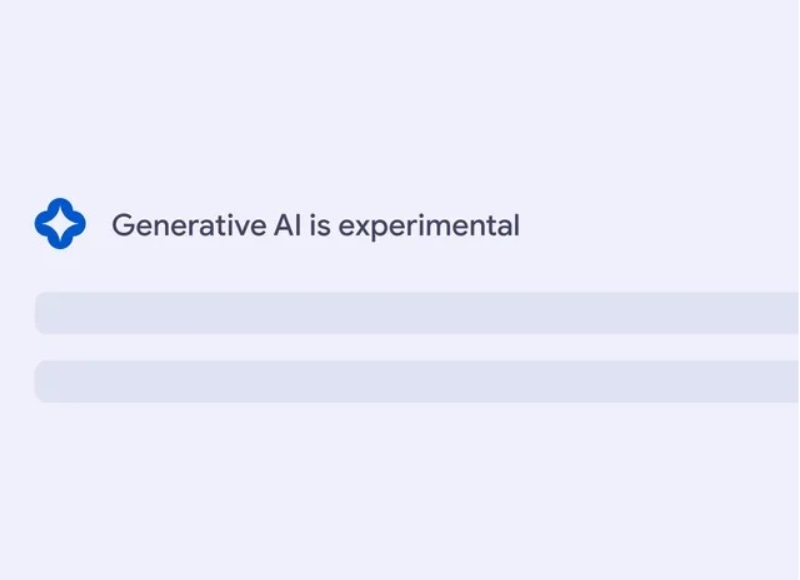Click the second loading placeholder bar

[x=417, y=382]
